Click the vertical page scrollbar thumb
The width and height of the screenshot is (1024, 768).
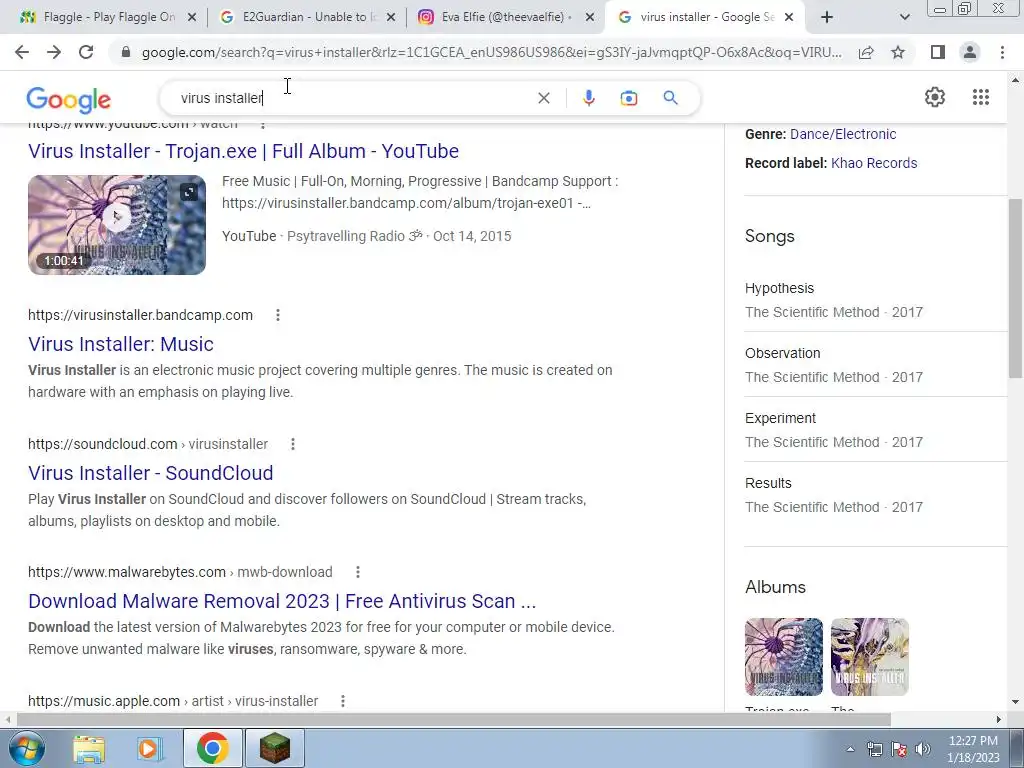pyautogui.click(x=1014, y=287)
